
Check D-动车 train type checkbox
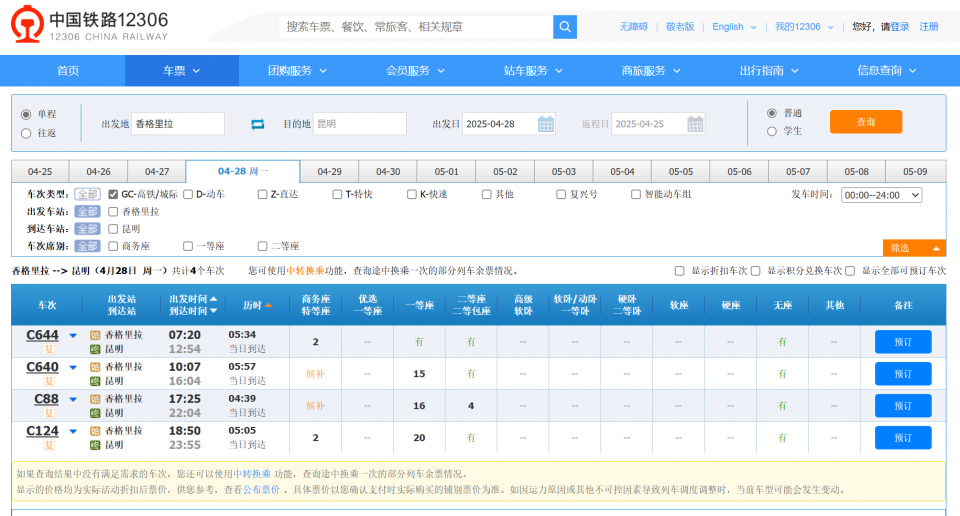(x=188, y=195)
